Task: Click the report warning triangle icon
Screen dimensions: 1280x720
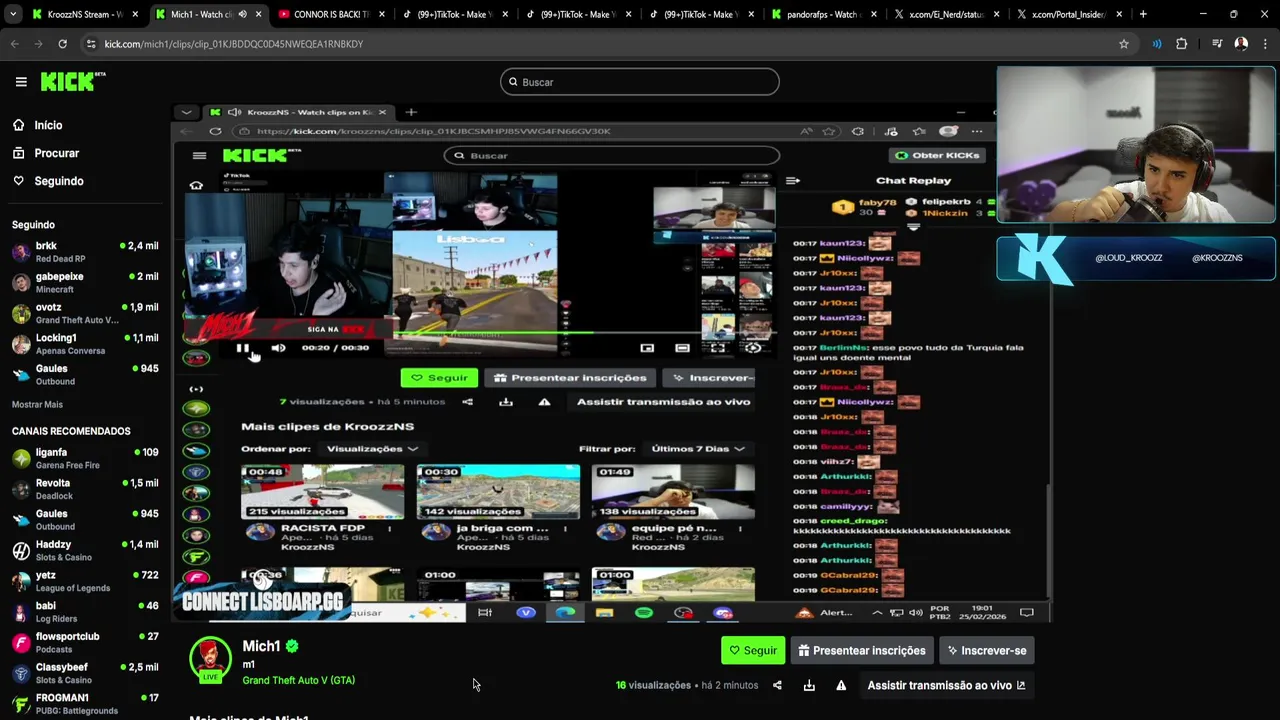Action: click(841, 685)
